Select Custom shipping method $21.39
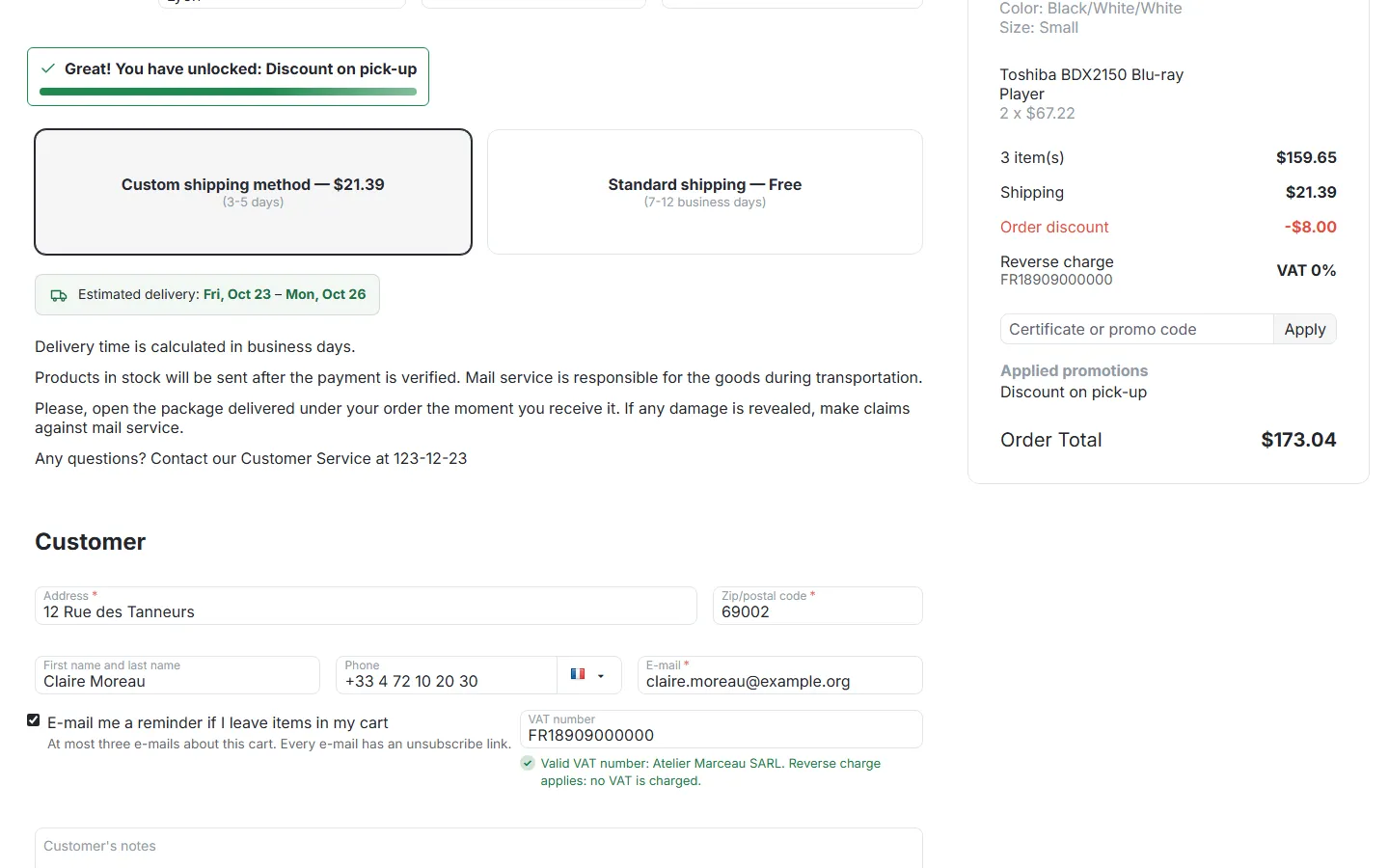This screenshot has height=868, width=1389. [253, 192]
